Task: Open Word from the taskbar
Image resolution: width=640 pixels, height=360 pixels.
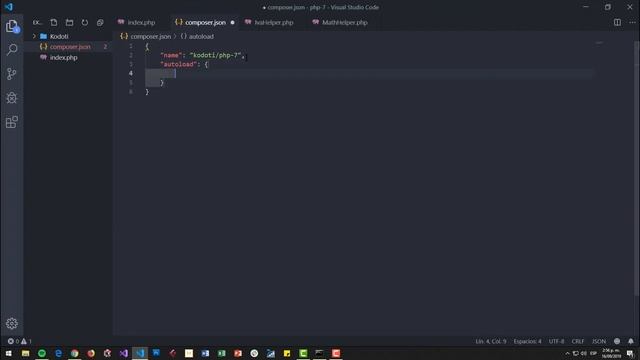Action: tap(205, 353)
